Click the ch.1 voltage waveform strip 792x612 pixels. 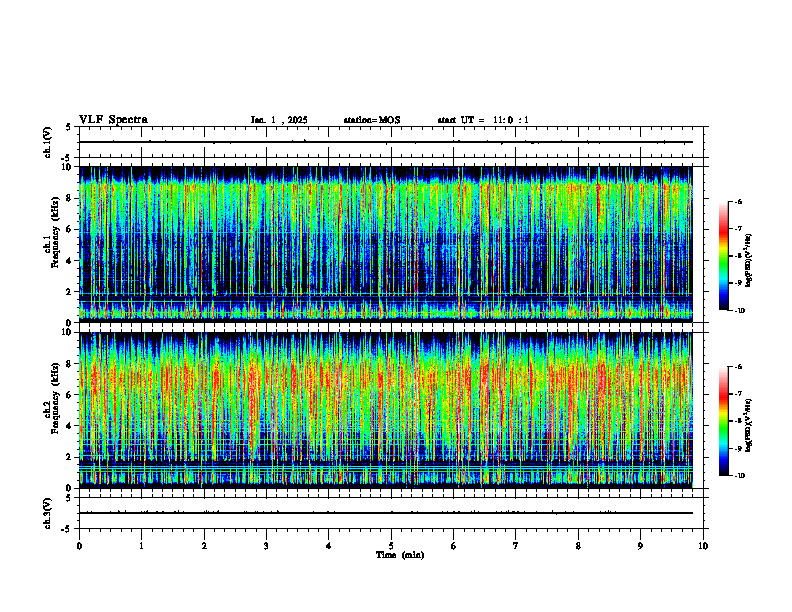click(391, 142)
